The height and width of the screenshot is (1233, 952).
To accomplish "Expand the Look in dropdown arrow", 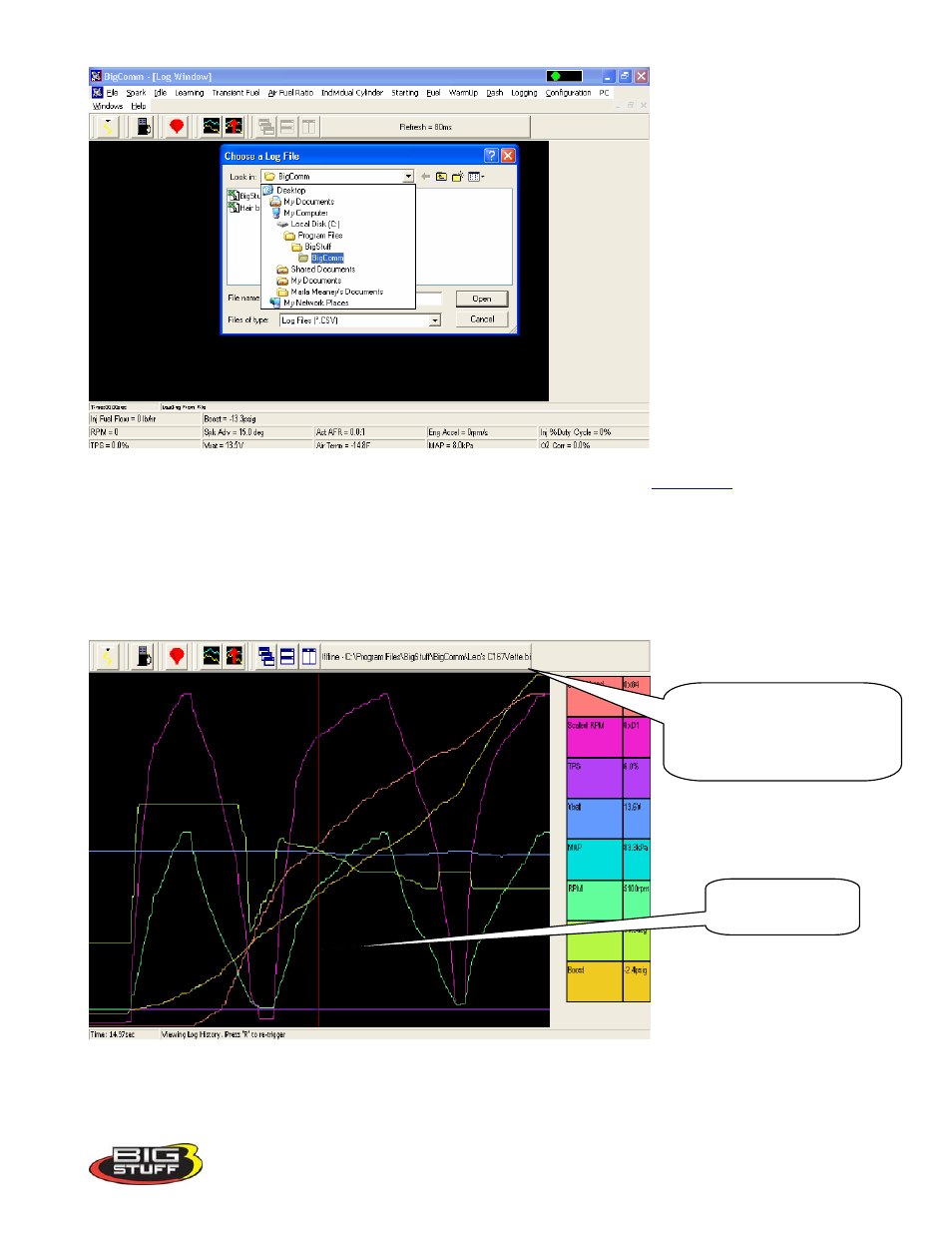I will 408,177.
